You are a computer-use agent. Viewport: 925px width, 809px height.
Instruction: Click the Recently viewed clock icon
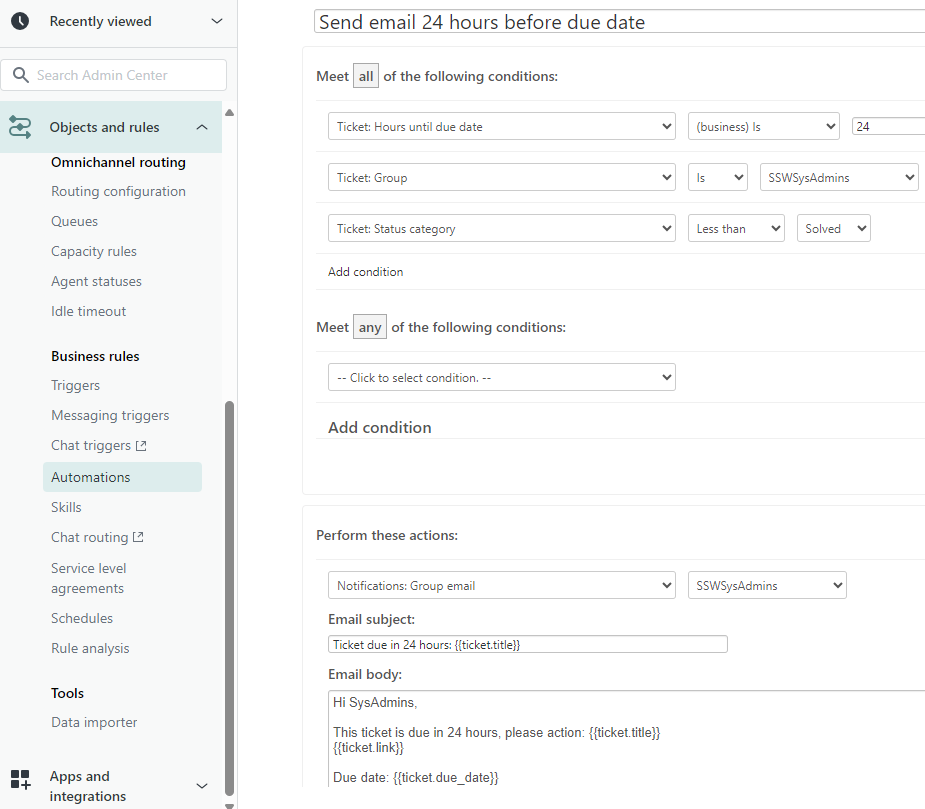point(20,21)
